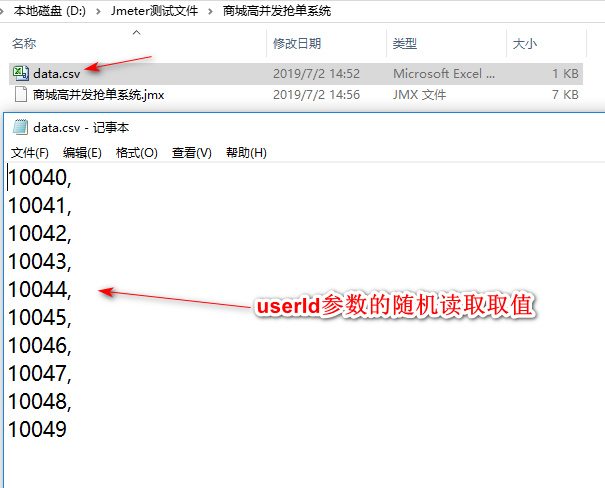Viewport: 605px width, 488px height.
Task: Place cursor on line 10042 in Notepad
Action: [40, 234]
